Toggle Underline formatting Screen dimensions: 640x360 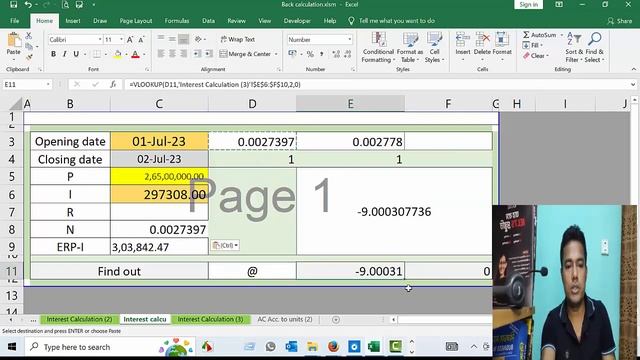point(76,54)
